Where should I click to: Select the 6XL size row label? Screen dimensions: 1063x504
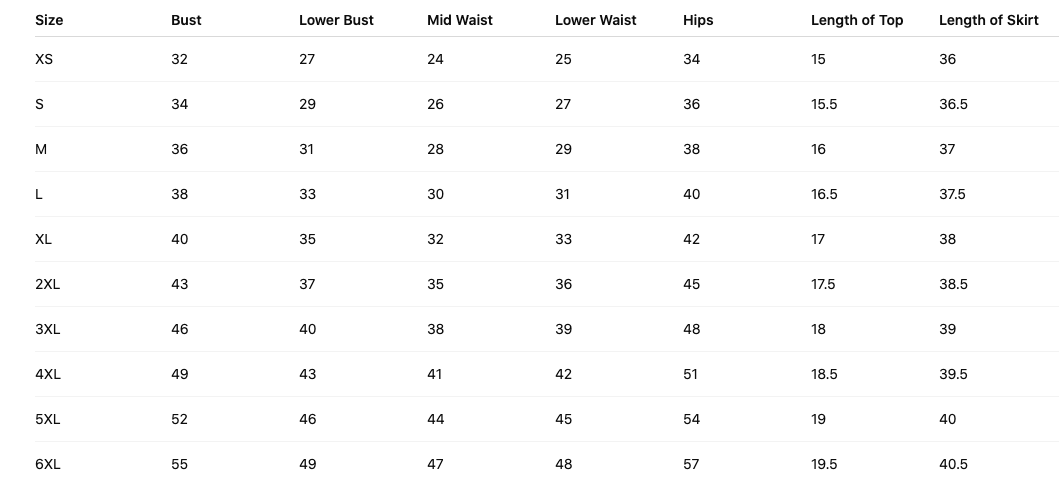(48, 464)
